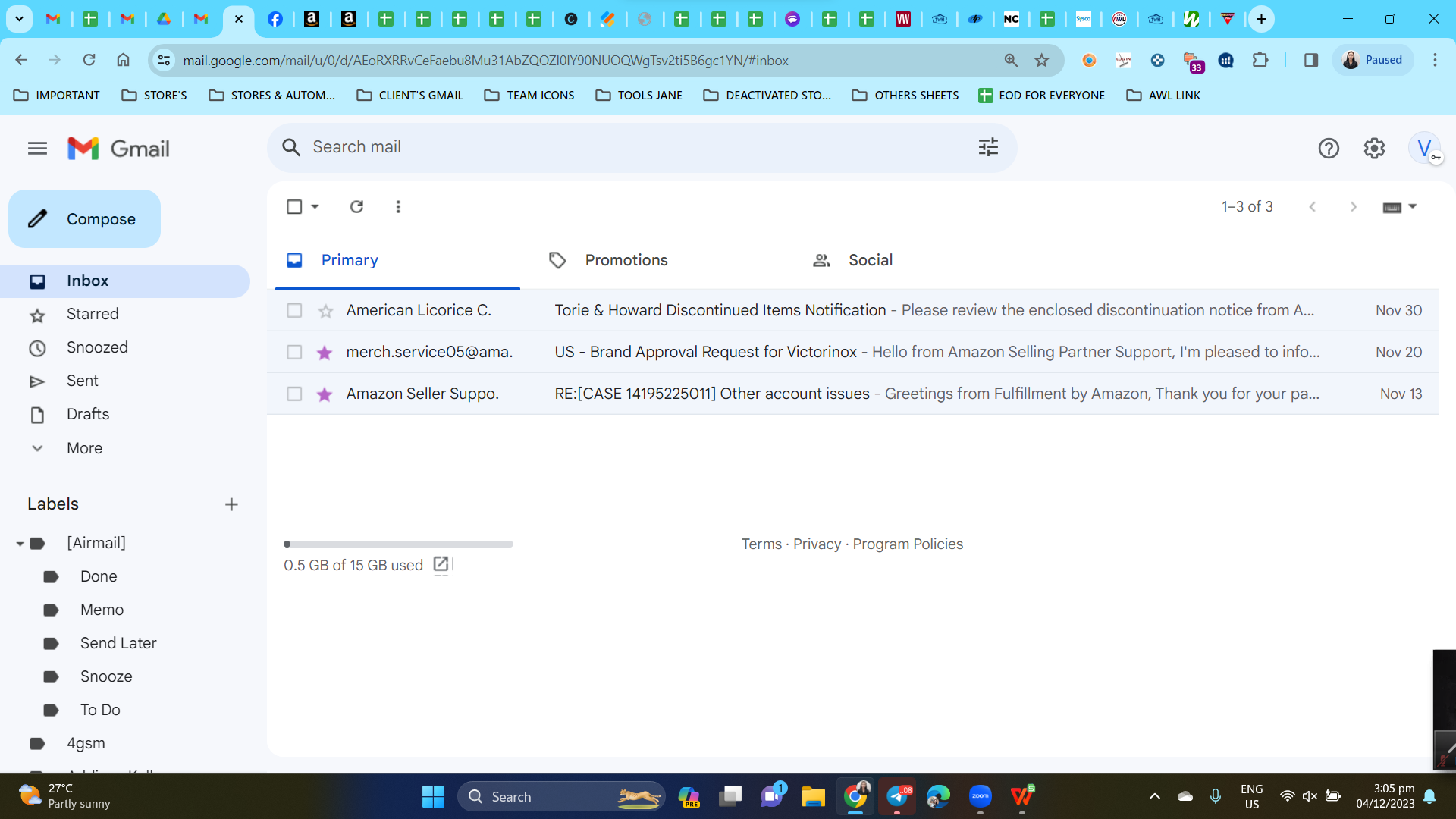This screenshot has height=819, width=1456.
Task: Unstar the CASE 14195225011 email
Action: pyautogui.click(x=325, y=394)
